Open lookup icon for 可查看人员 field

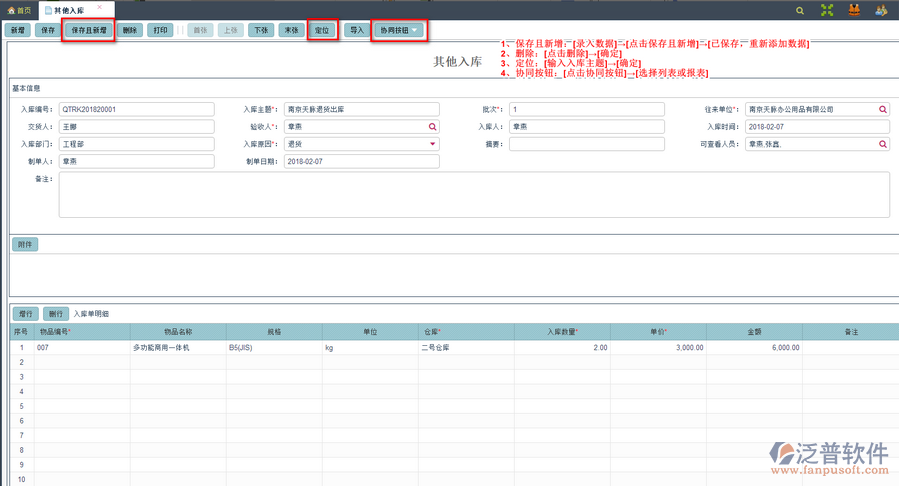coord(883,144)
